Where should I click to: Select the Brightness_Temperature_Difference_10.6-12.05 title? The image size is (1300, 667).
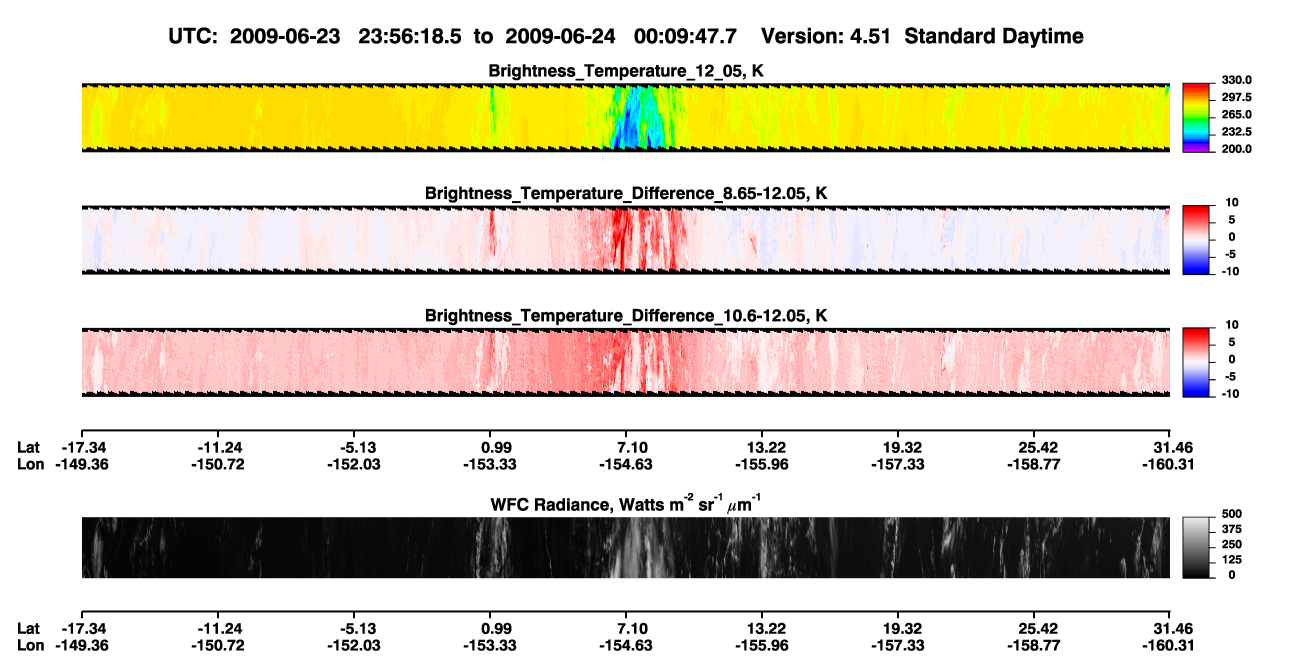(626, 316)
